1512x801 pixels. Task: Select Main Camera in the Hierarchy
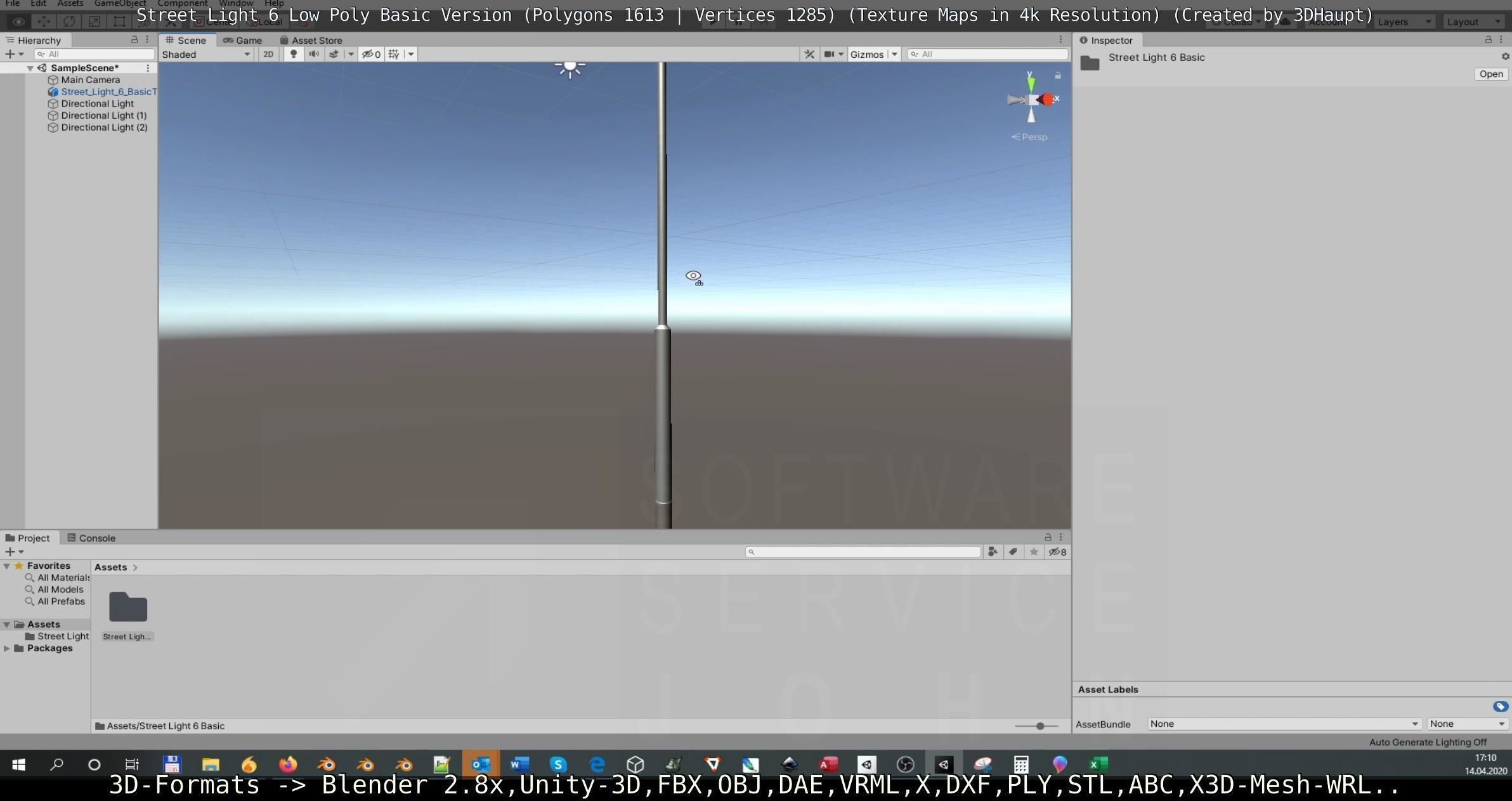click(x=90, y=80)
